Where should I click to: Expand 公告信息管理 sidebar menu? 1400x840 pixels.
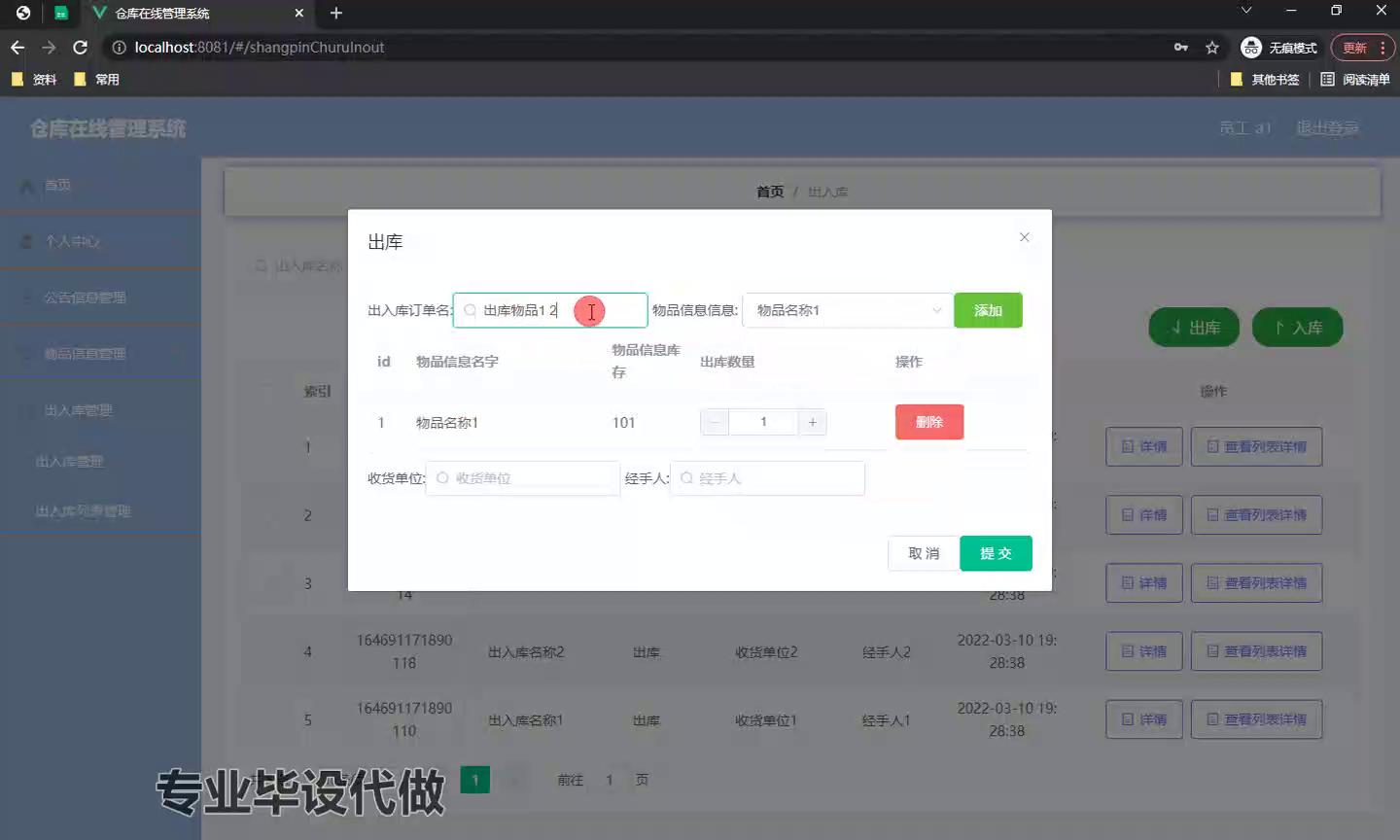(x=100, y=297)
